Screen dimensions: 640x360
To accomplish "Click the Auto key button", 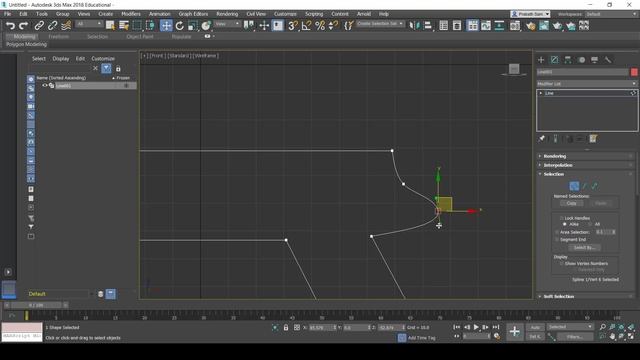I will tap(535, 327).
